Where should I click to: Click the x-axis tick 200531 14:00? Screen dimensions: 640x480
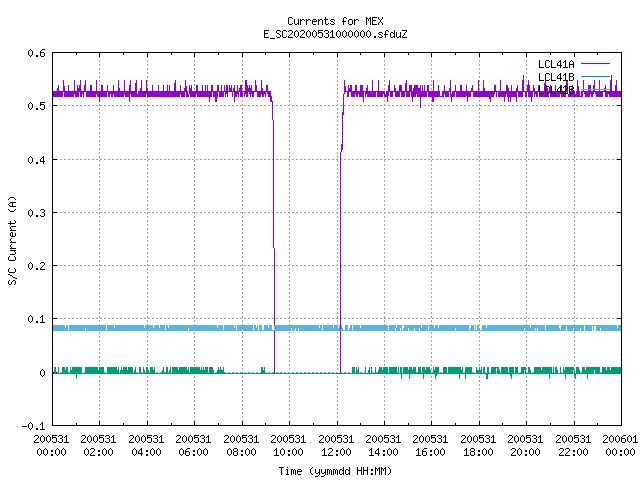pyautogui.click(x=383, y=446)
